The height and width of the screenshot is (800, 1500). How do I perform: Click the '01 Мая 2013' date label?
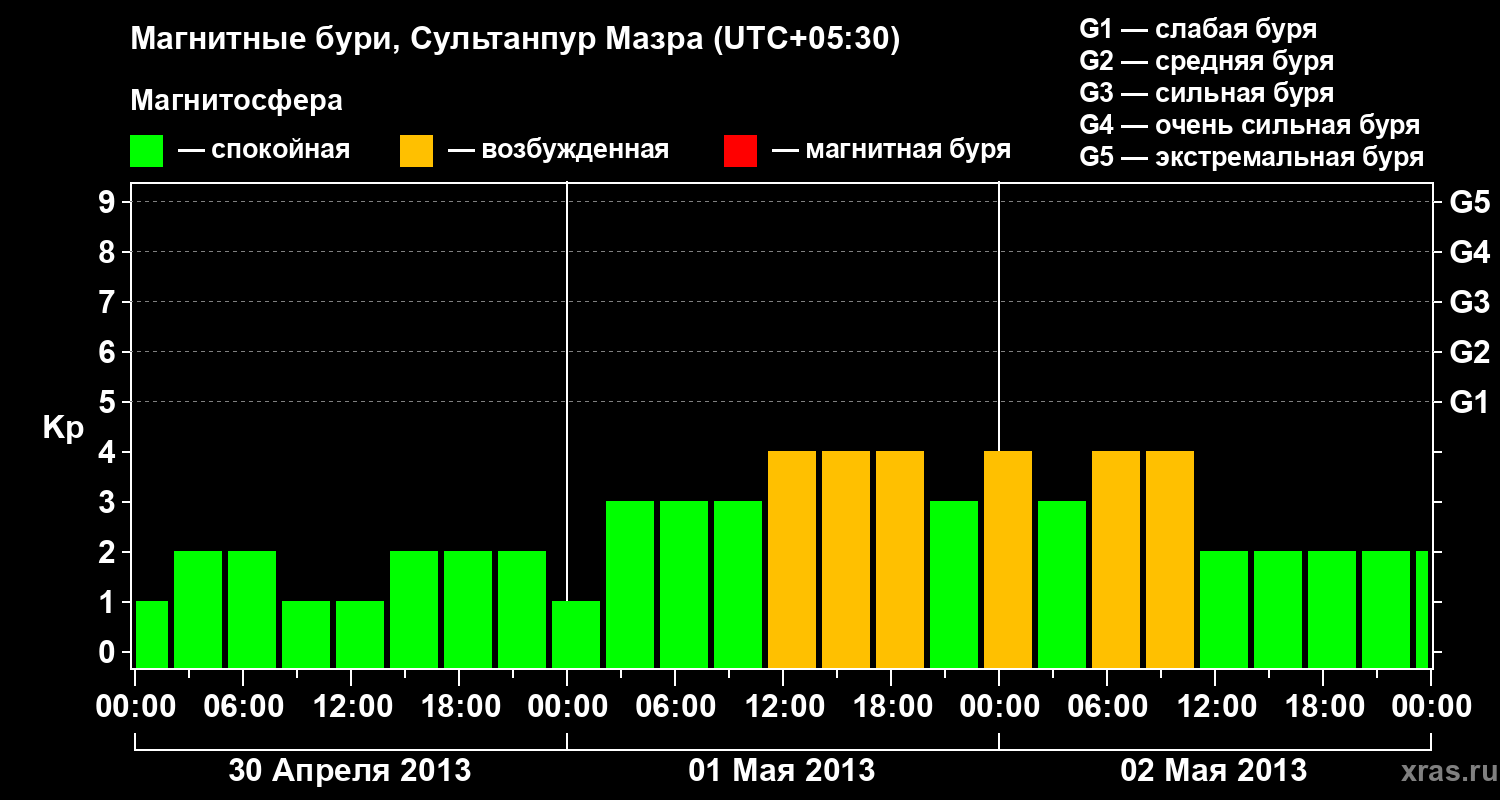782,771
